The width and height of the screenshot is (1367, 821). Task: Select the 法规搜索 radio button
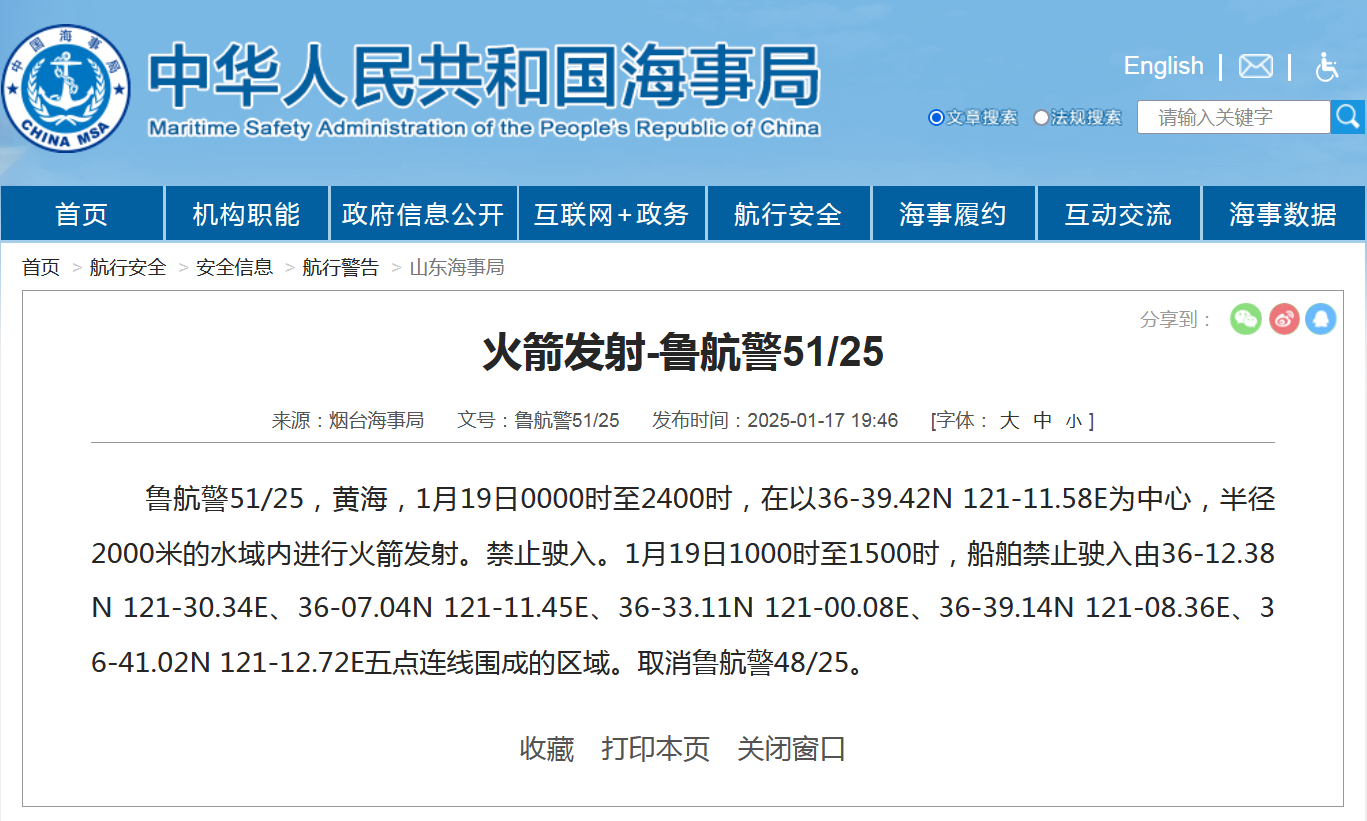tap(1041, 118)
